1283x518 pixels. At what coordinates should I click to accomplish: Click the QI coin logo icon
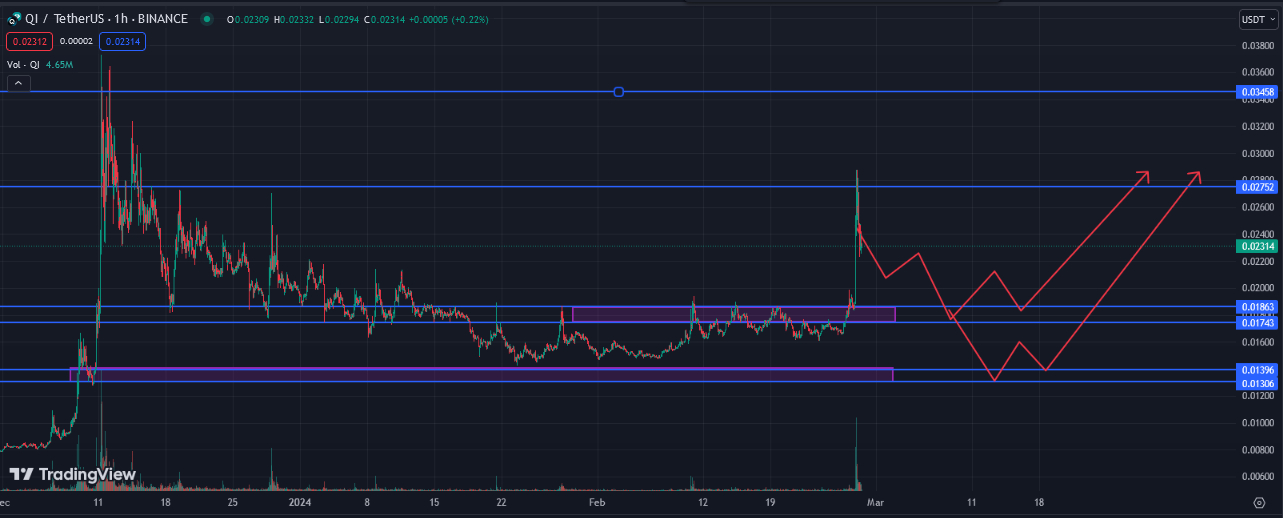pyautogui.click(x=15, y=19)
